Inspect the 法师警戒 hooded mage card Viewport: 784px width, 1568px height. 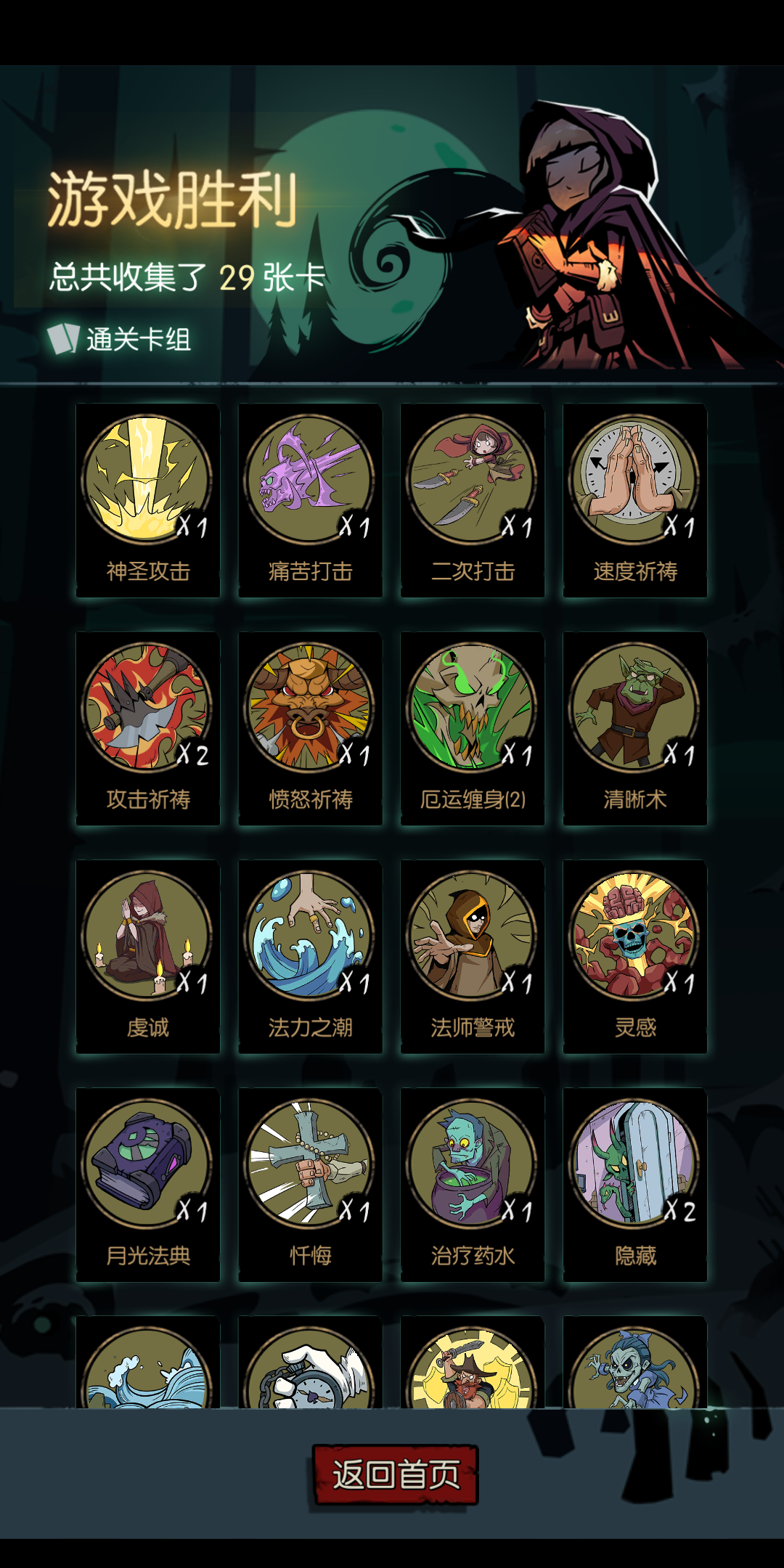point(473,956)
